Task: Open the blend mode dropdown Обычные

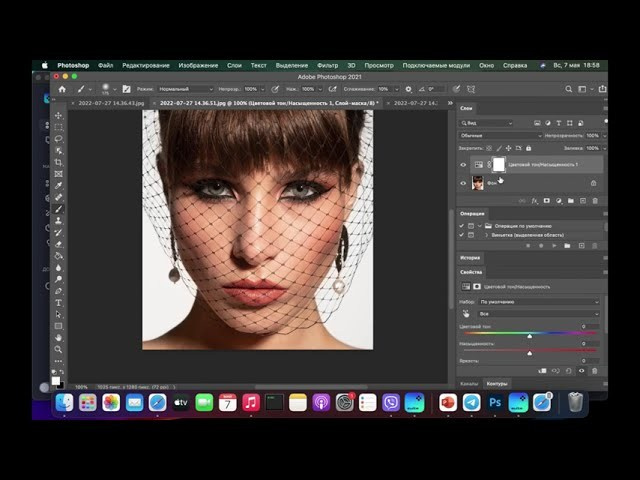Action: 500,135
